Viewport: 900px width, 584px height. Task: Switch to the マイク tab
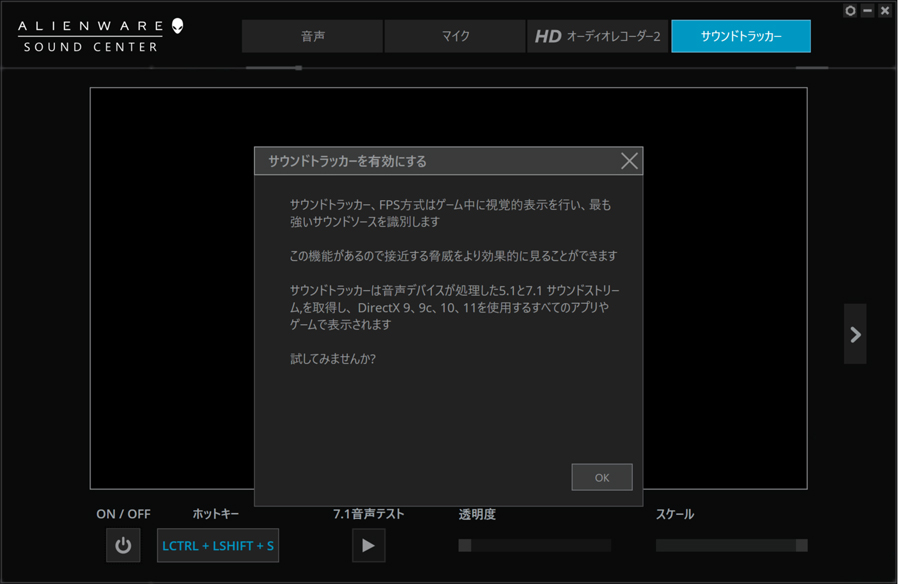pyautogui.click(x=455, y=36)
